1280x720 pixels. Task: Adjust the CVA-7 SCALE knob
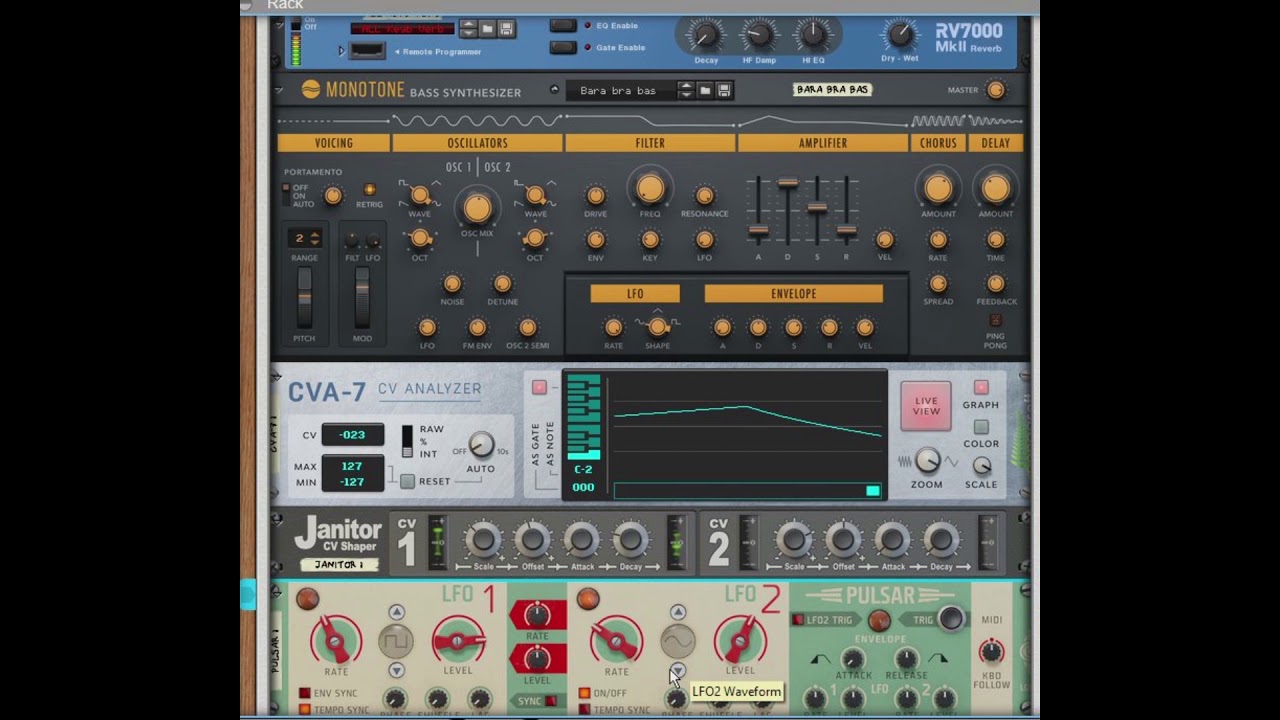pos(982,466)
